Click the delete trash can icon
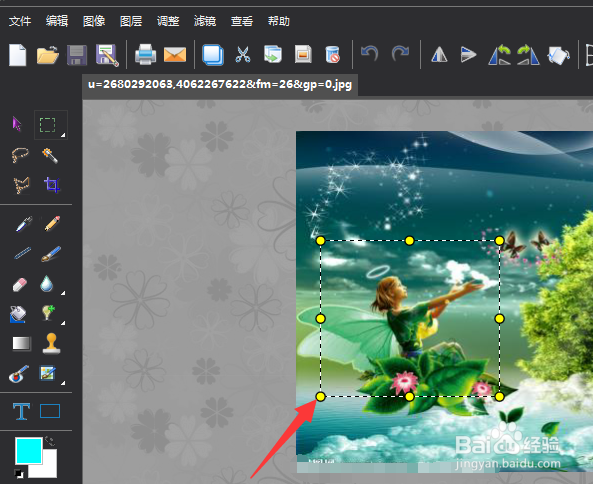Viewport: 593px width, 484px height. 332,54
